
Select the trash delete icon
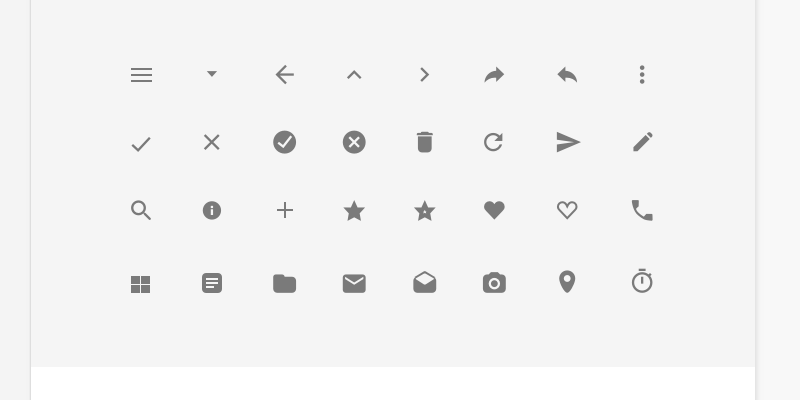click(424, 142)
